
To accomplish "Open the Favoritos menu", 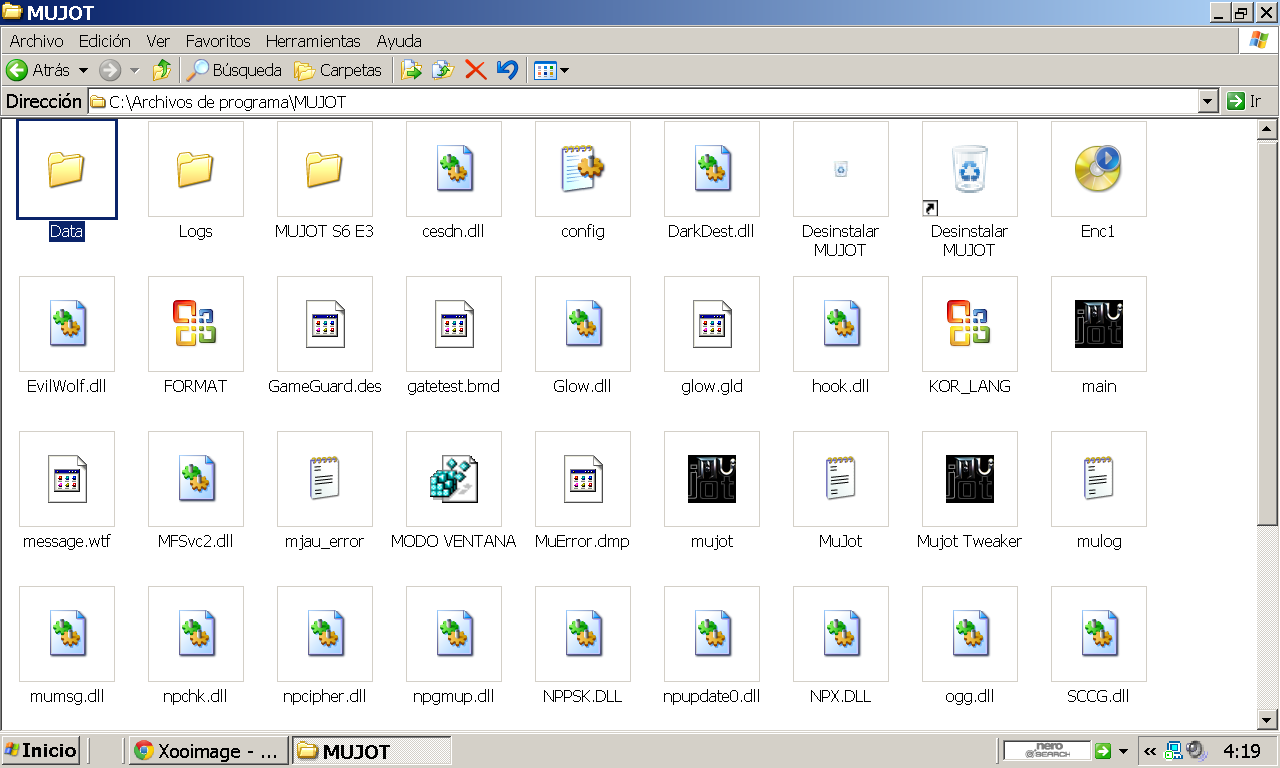I will coord(218,41).
